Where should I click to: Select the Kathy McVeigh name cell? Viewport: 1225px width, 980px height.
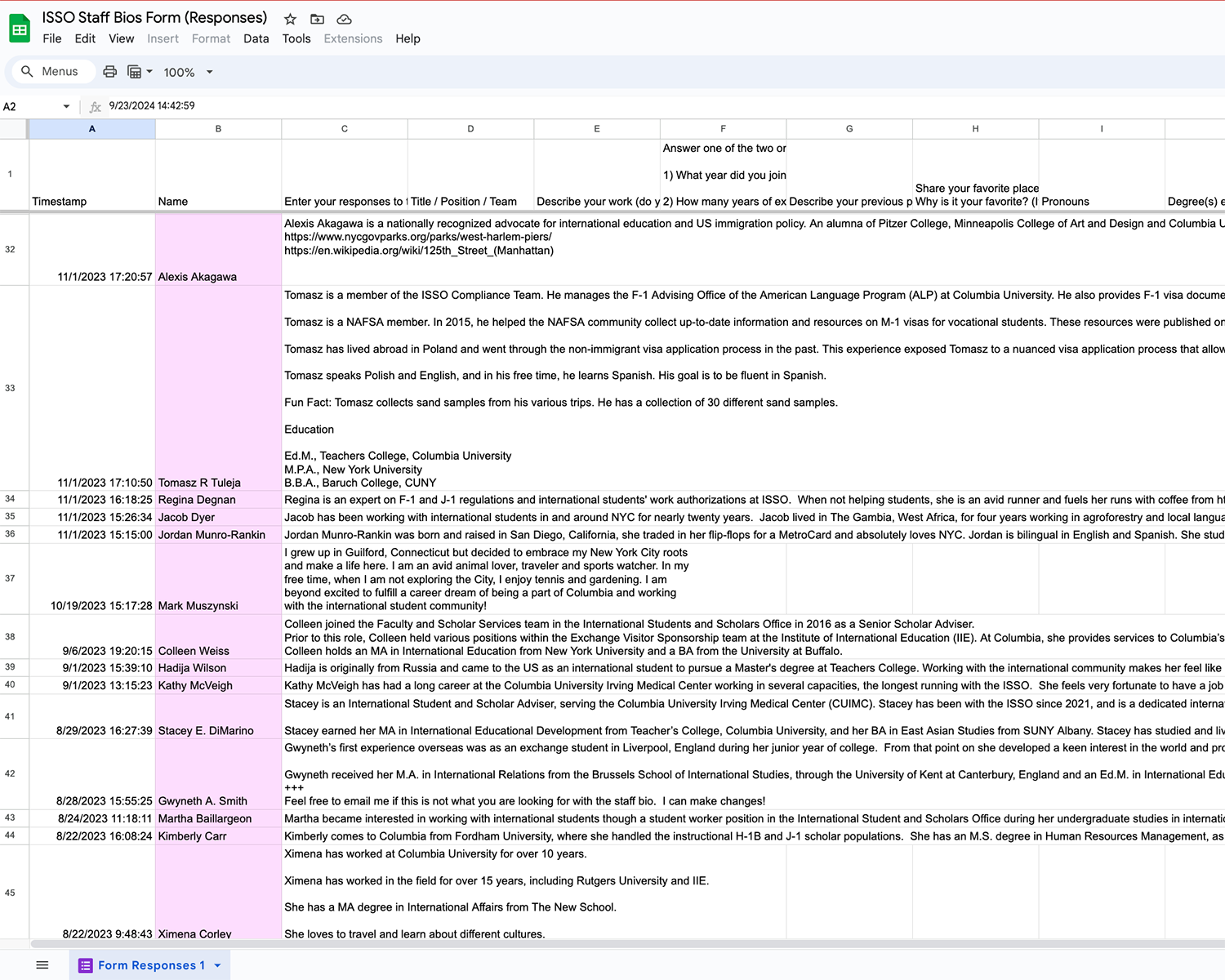pos(218,685)
